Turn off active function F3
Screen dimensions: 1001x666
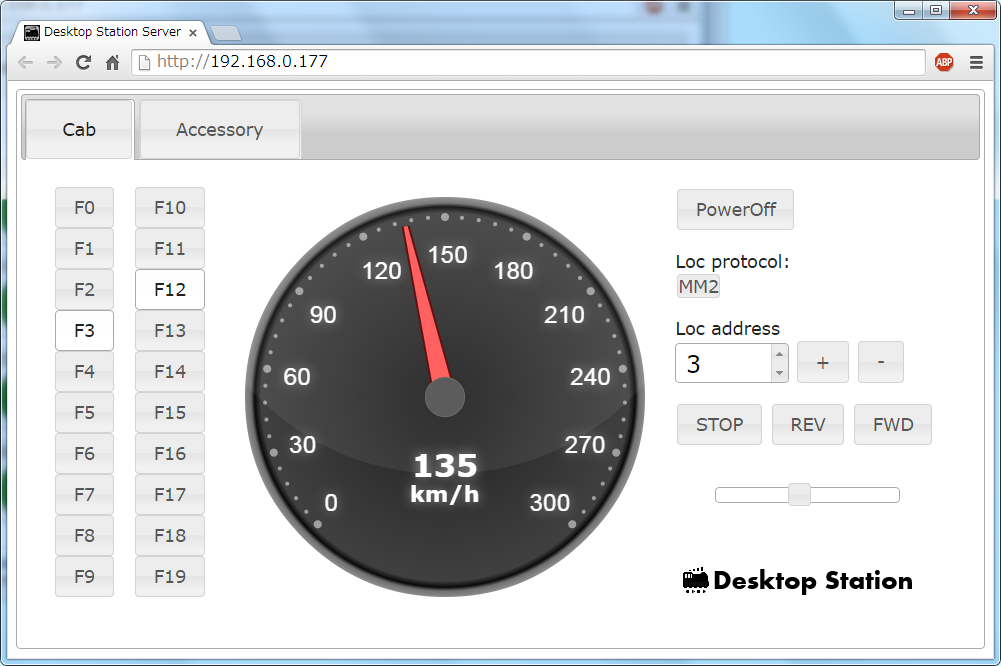(84, 330)
